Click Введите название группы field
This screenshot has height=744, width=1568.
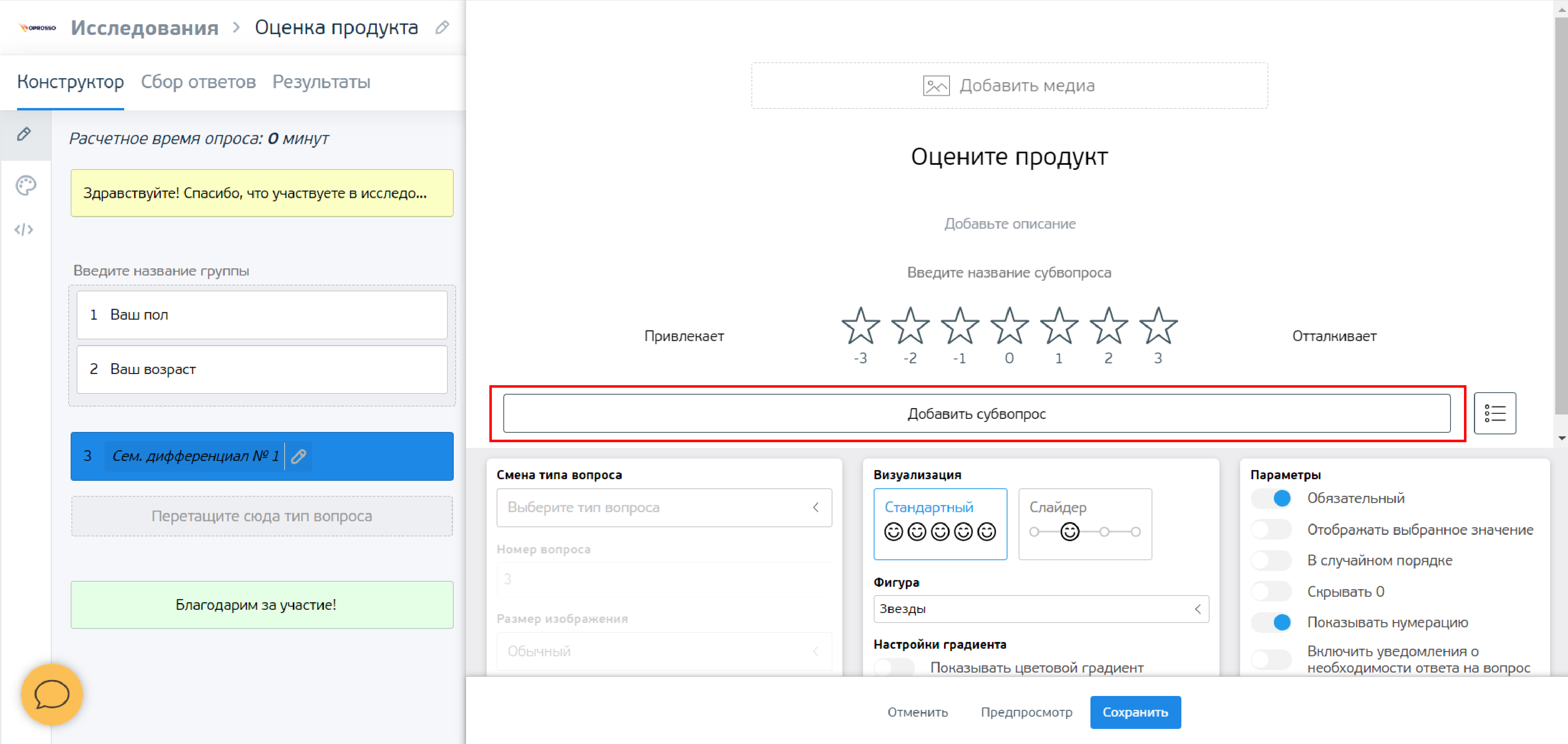click(x=161, y=270)
